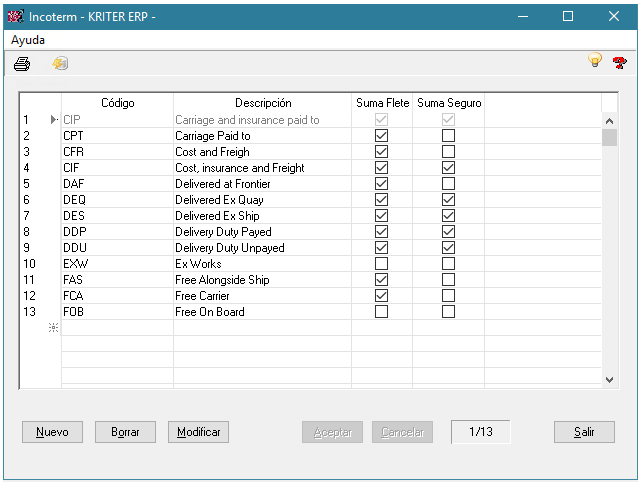Click the light bulb tips icon
642x484 pixels.
(595, 62)
